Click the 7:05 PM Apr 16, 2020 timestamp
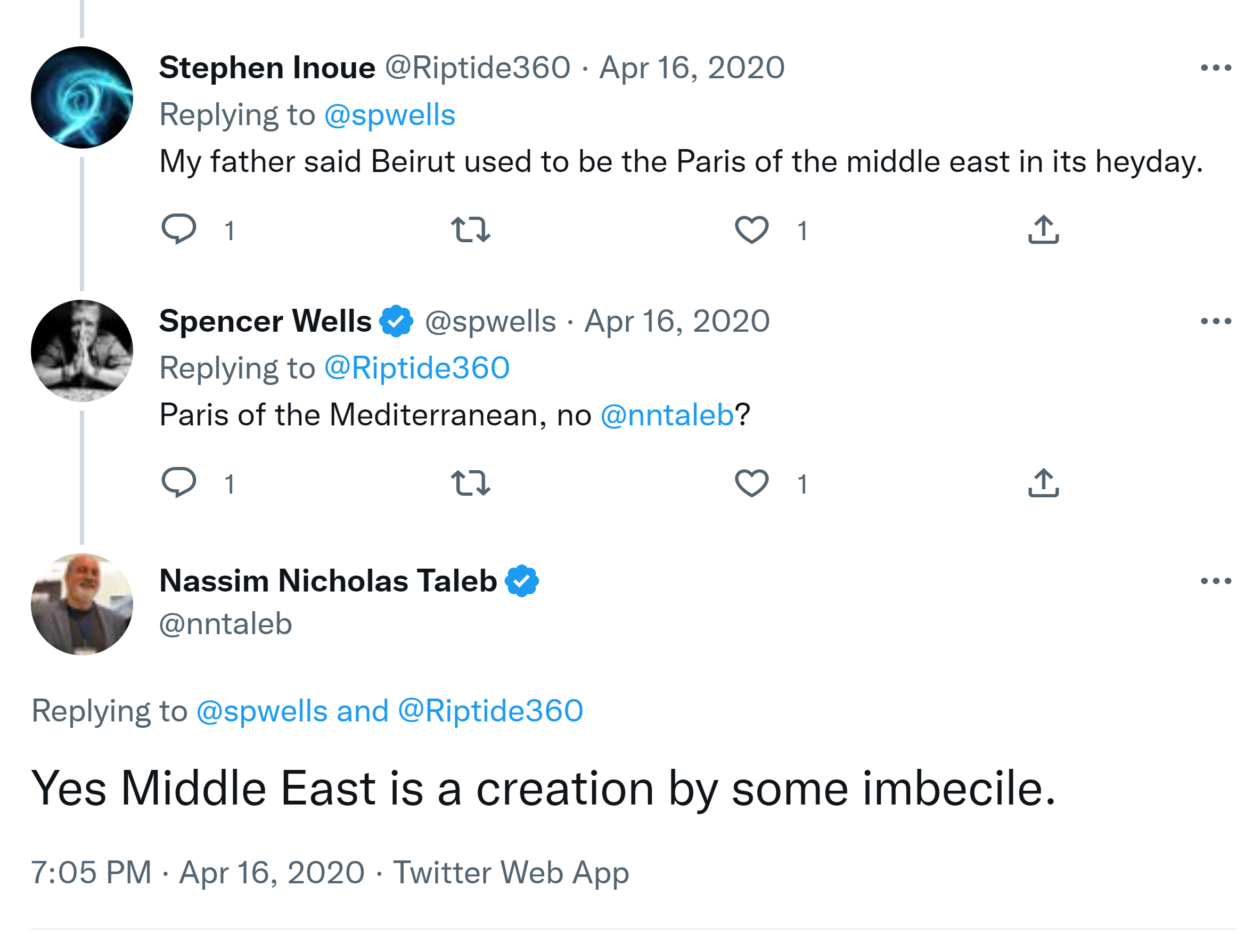1253x952 pixels. [198, 872]
